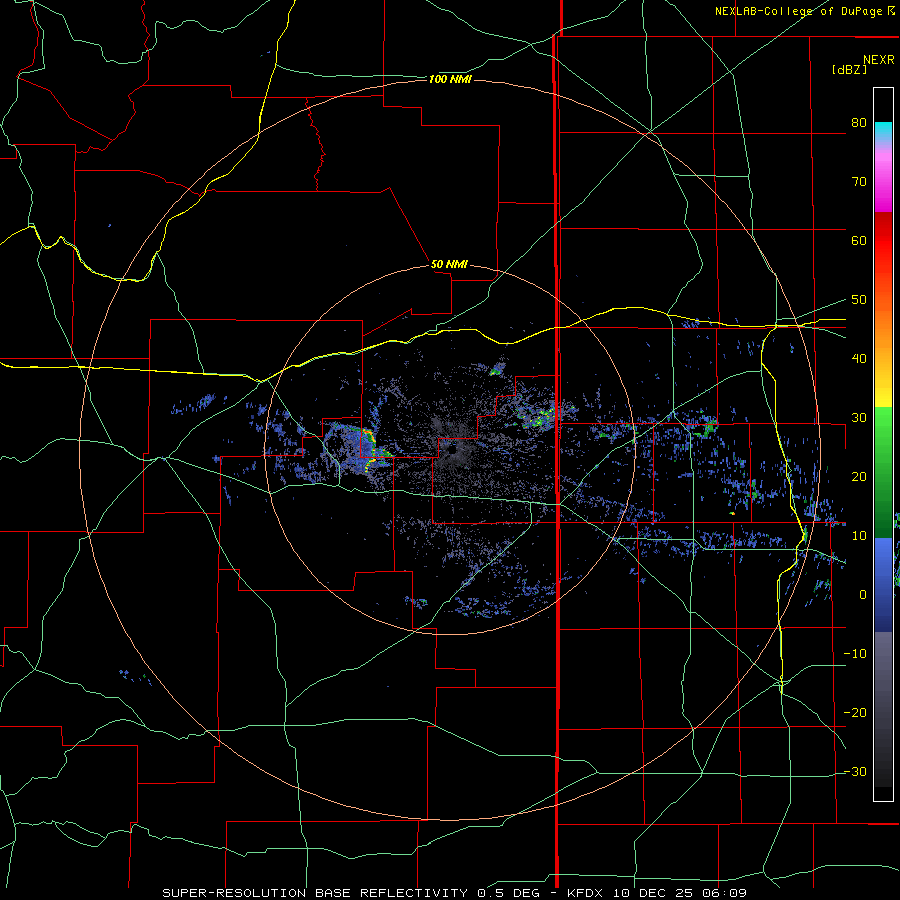Click "SUPER-RESOLUTION BASE REFLECTIVITY" in the caption
The height and width of the screenshot is (900, 900).
(315, 893)
